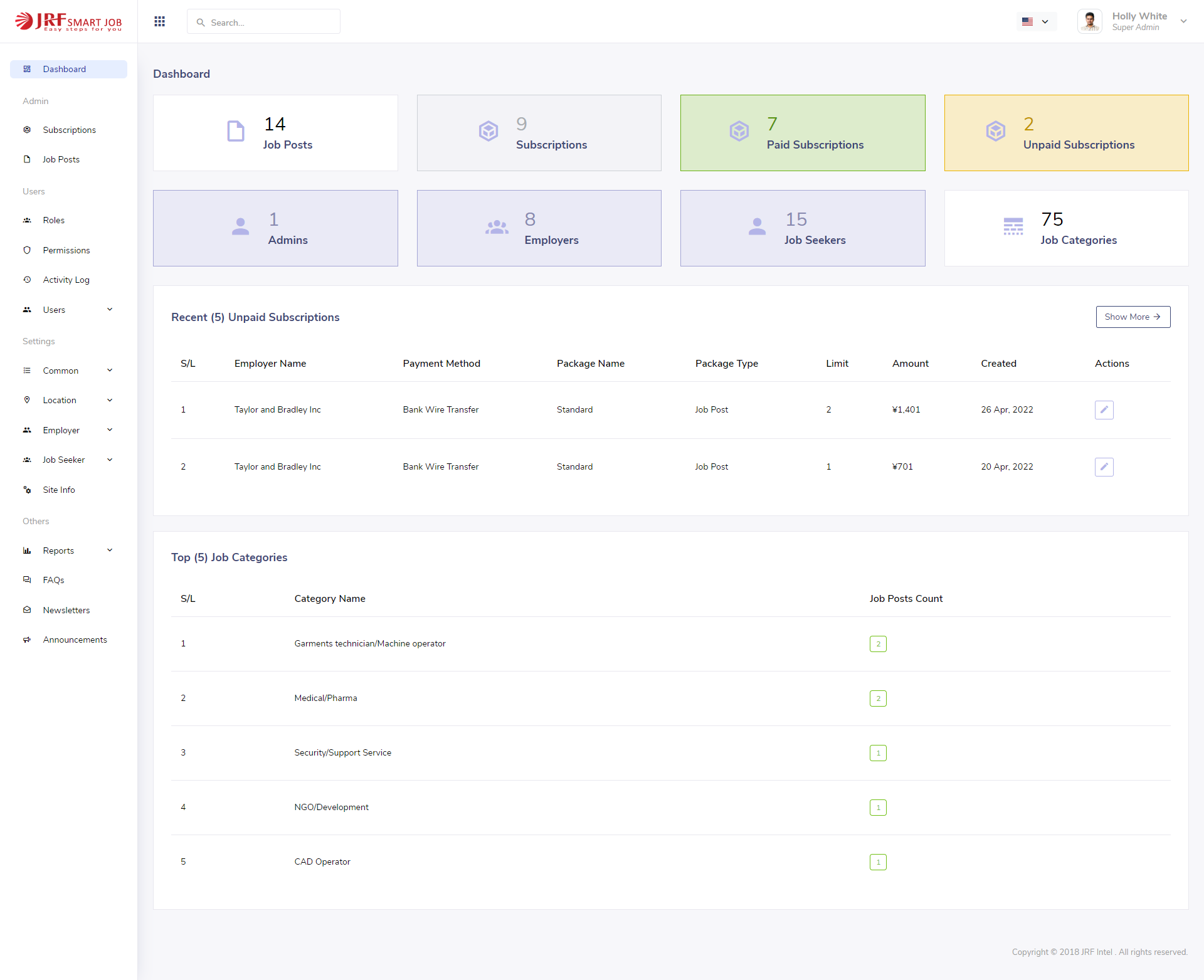Expand the Common settings submenu
The height and width of the screenshot is (980, 1204).
coord(110,370)
